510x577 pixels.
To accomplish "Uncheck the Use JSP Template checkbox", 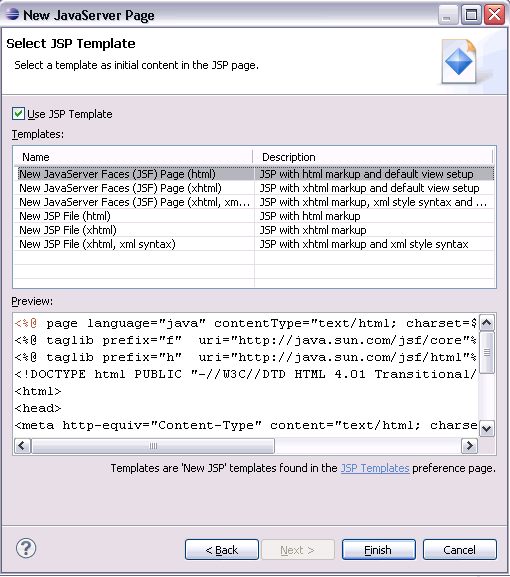I will coord(18,114).
